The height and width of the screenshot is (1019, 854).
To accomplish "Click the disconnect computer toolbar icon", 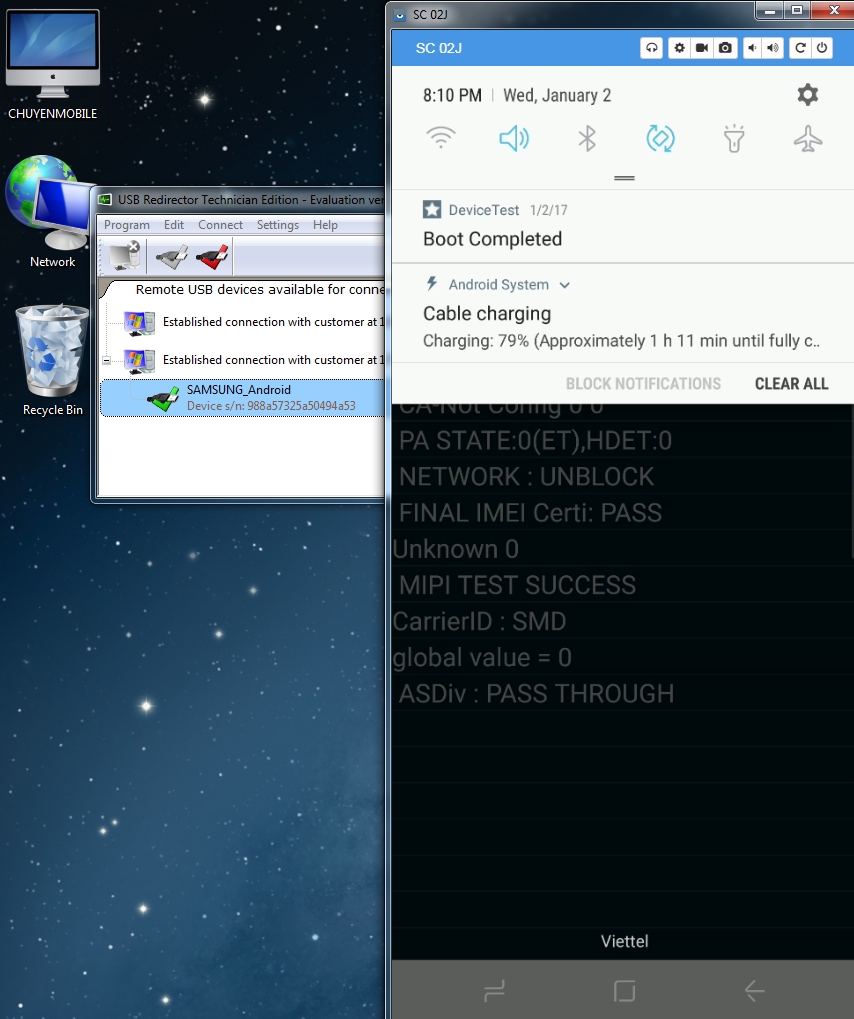I will point(125,255).
